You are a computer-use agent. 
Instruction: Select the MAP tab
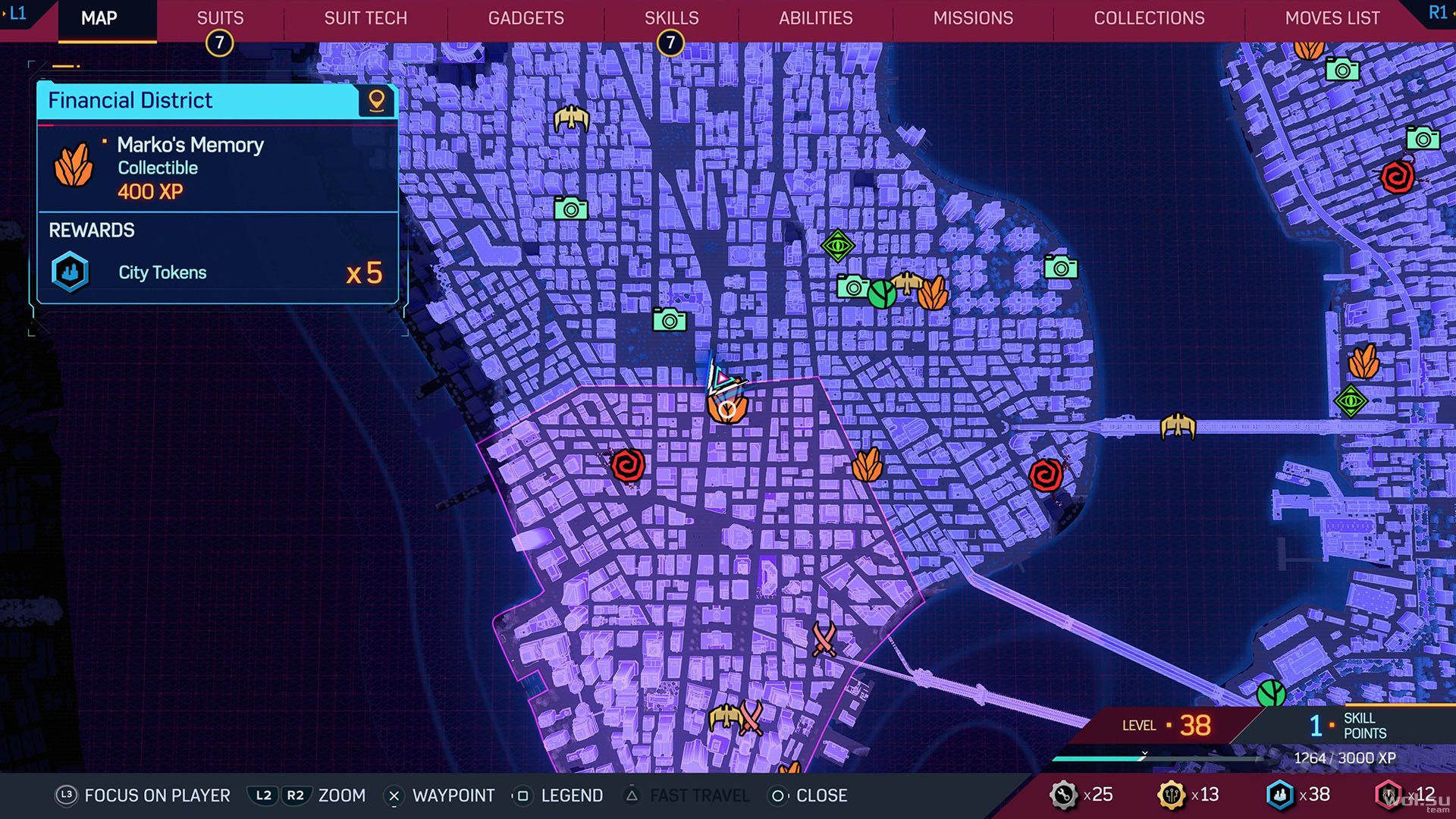click(x=99, y=17)
